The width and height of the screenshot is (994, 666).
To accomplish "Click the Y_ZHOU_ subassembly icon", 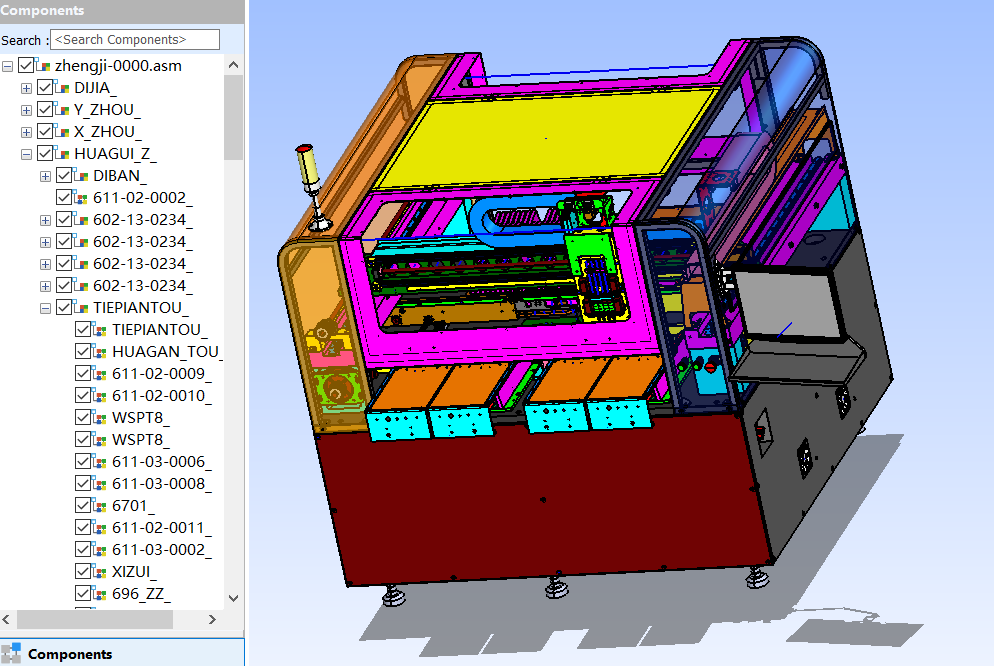I will tap(64, 110).
